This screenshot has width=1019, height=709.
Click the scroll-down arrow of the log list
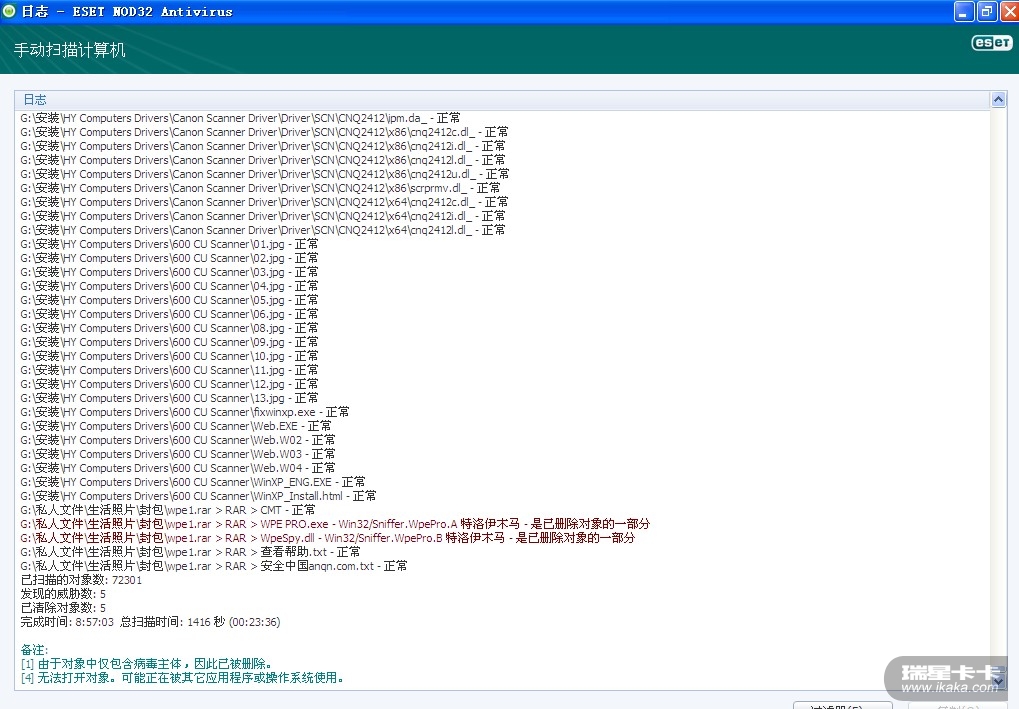coord(998,681)
